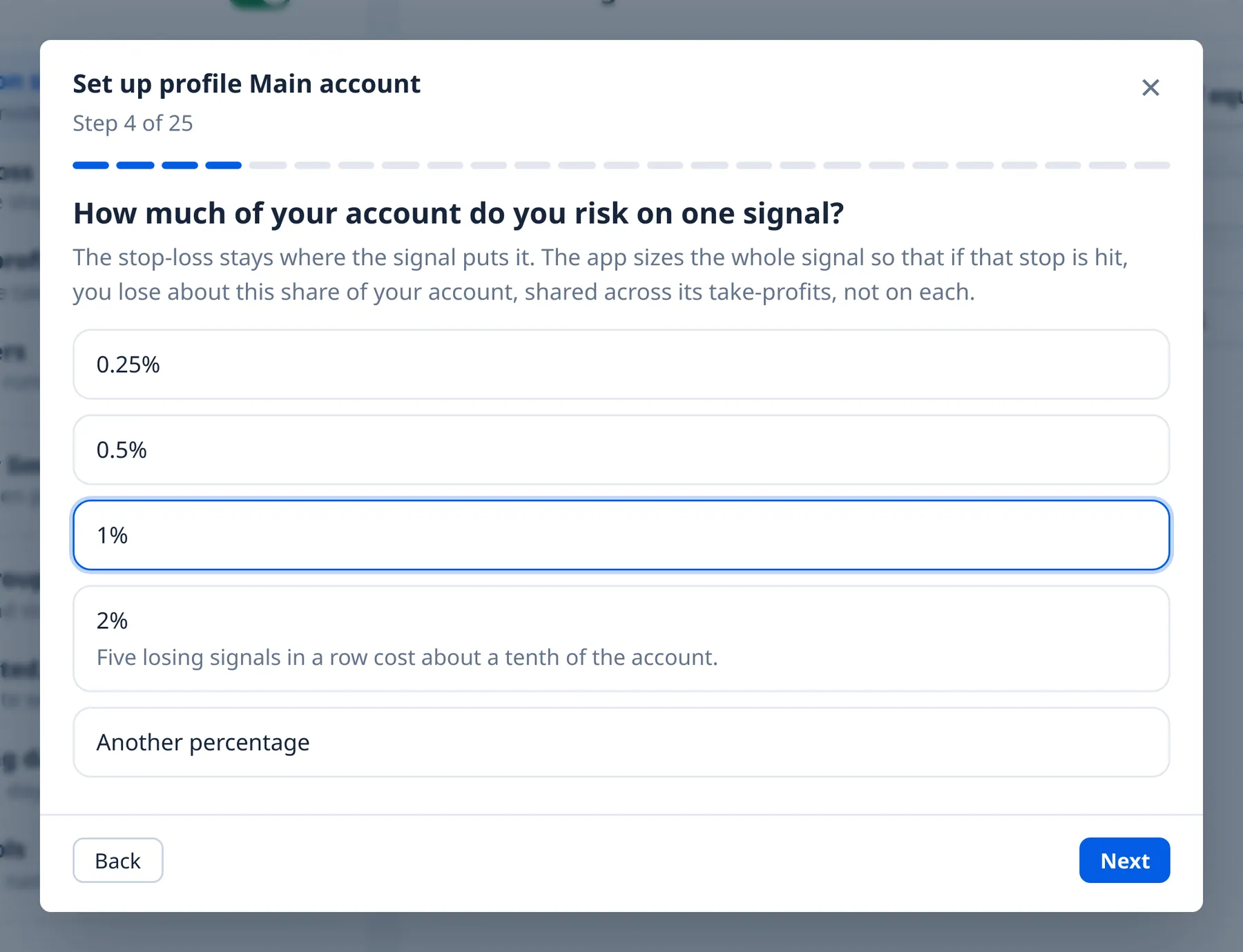Choose 0.5% risk per signal
Viewport: 1243px width, 952px height.
pyautogui.click(x=621, y=449)
